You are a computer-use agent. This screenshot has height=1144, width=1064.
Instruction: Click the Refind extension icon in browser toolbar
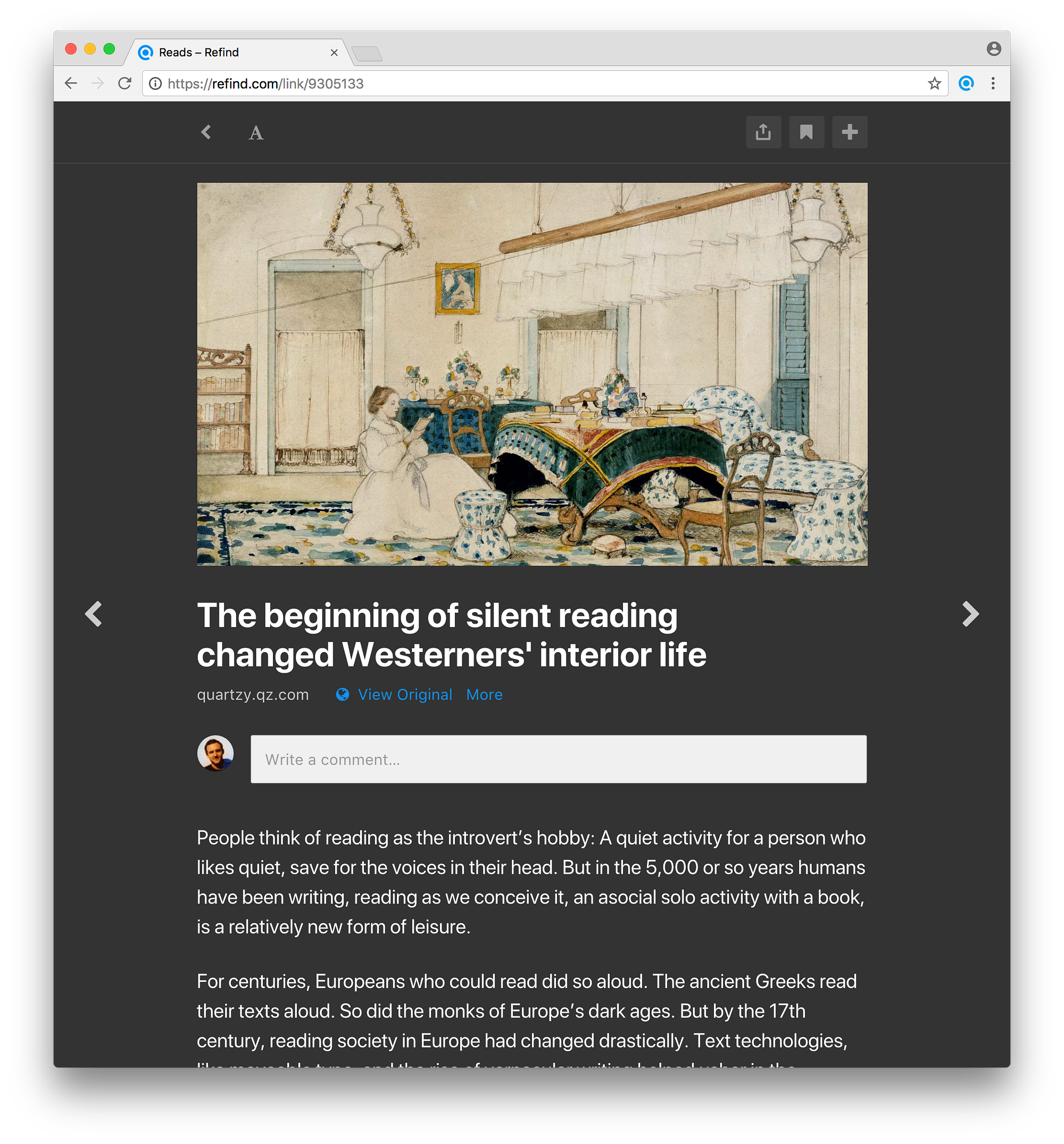click(x=966, y=84)
